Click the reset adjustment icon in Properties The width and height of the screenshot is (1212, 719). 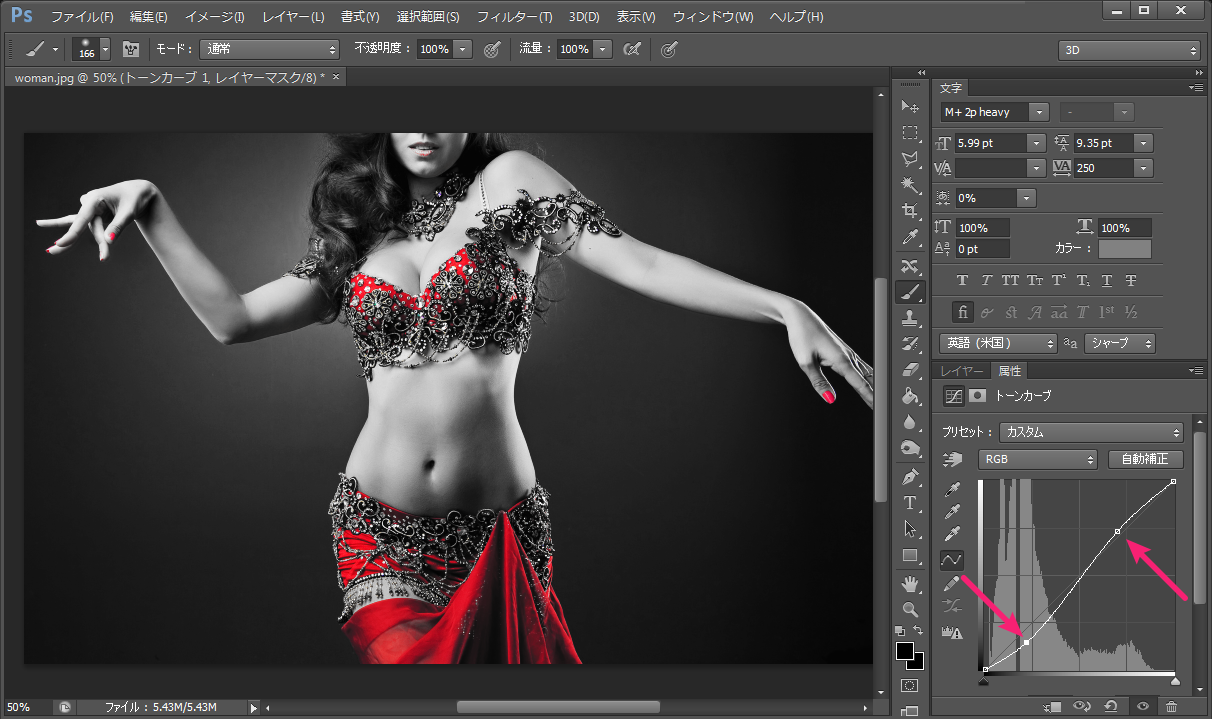pyautogui.click(x=1111, y=707)
